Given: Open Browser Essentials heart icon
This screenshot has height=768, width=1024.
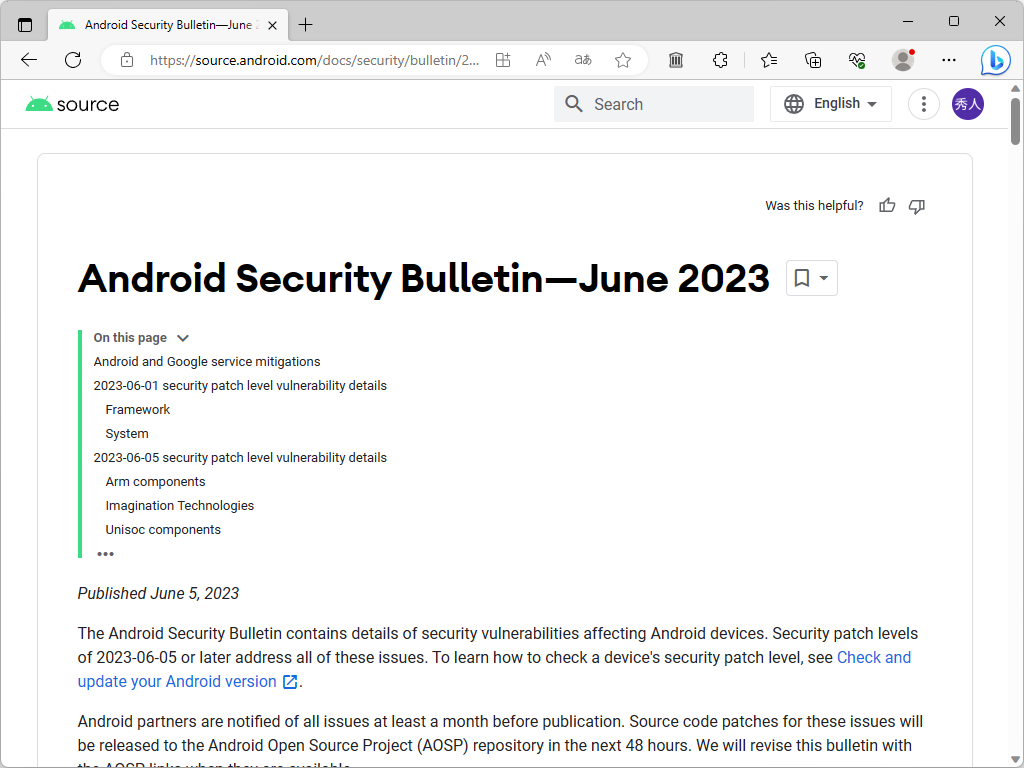Looking at the screenshot, I should (x=857, y=60).
